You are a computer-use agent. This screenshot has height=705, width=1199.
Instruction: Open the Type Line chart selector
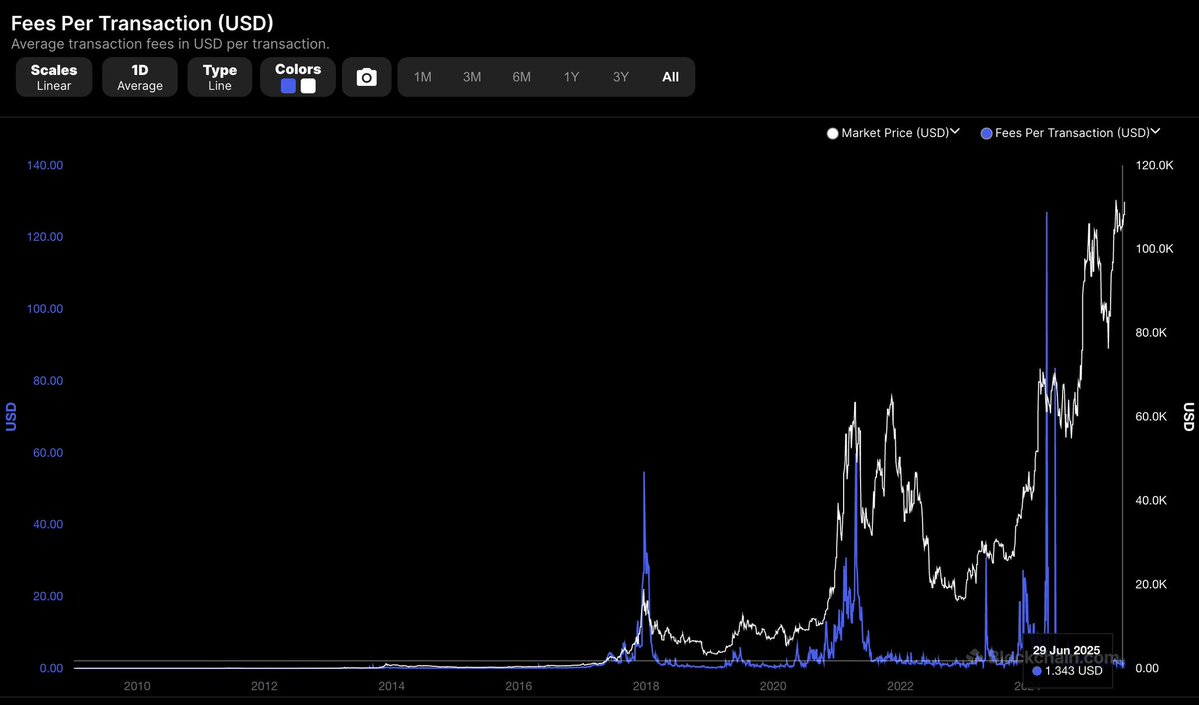tap(220, 77)
